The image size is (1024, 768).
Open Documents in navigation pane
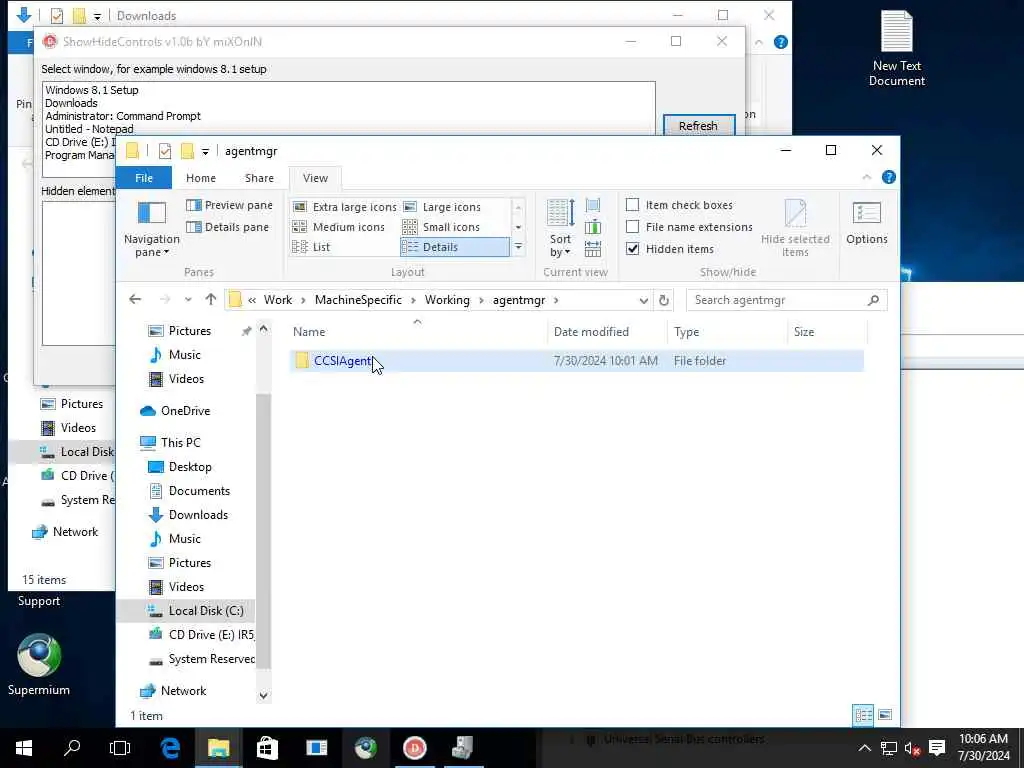[x=199, y=491]
